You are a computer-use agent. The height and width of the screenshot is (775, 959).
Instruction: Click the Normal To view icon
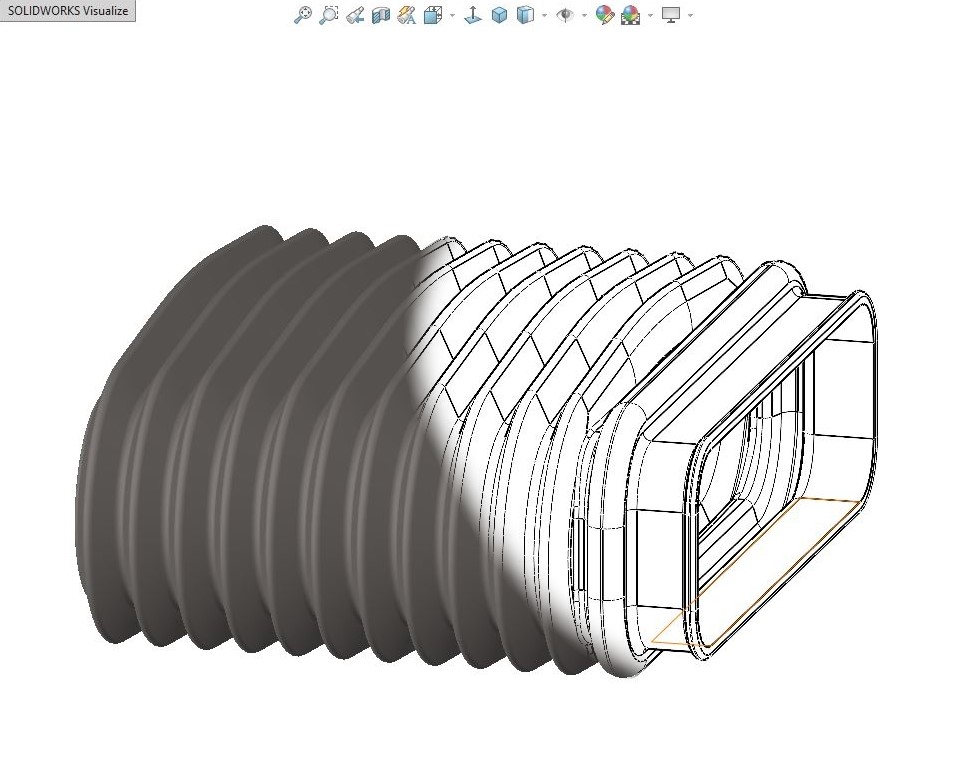(x=472, y=15)
